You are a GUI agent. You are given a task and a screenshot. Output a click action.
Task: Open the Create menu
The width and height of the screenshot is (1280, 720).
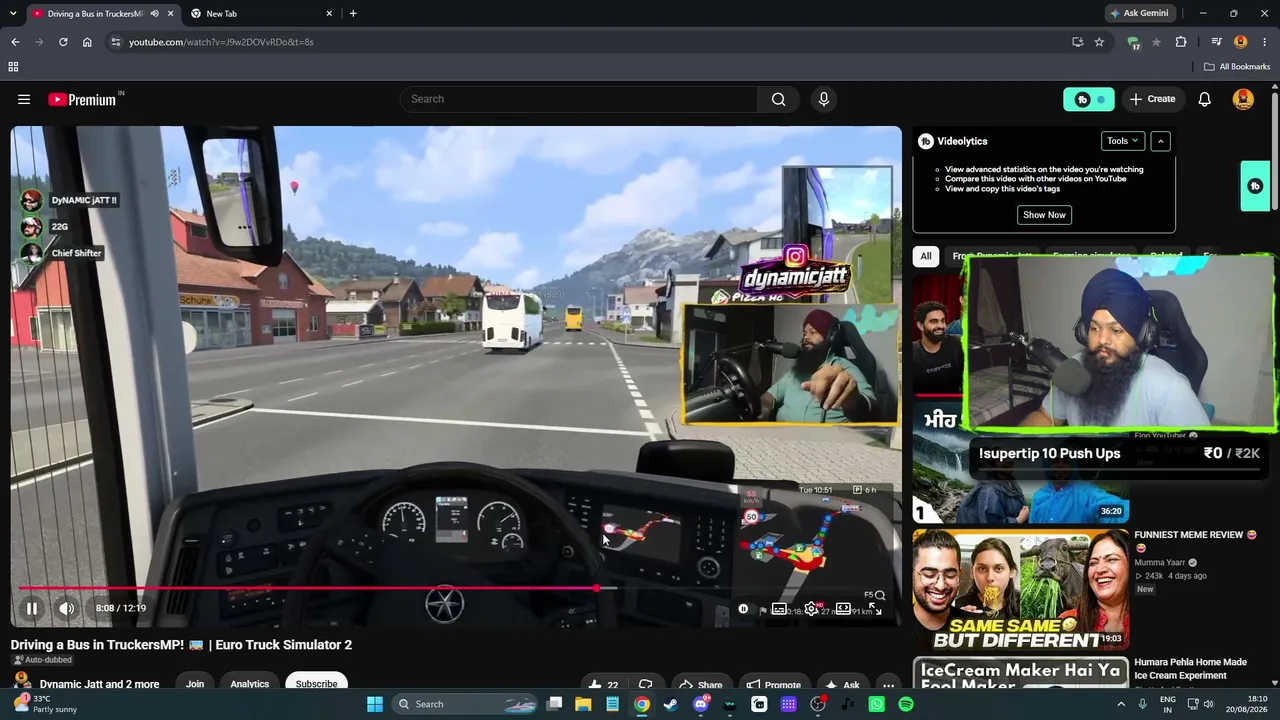coord(1152,99)
